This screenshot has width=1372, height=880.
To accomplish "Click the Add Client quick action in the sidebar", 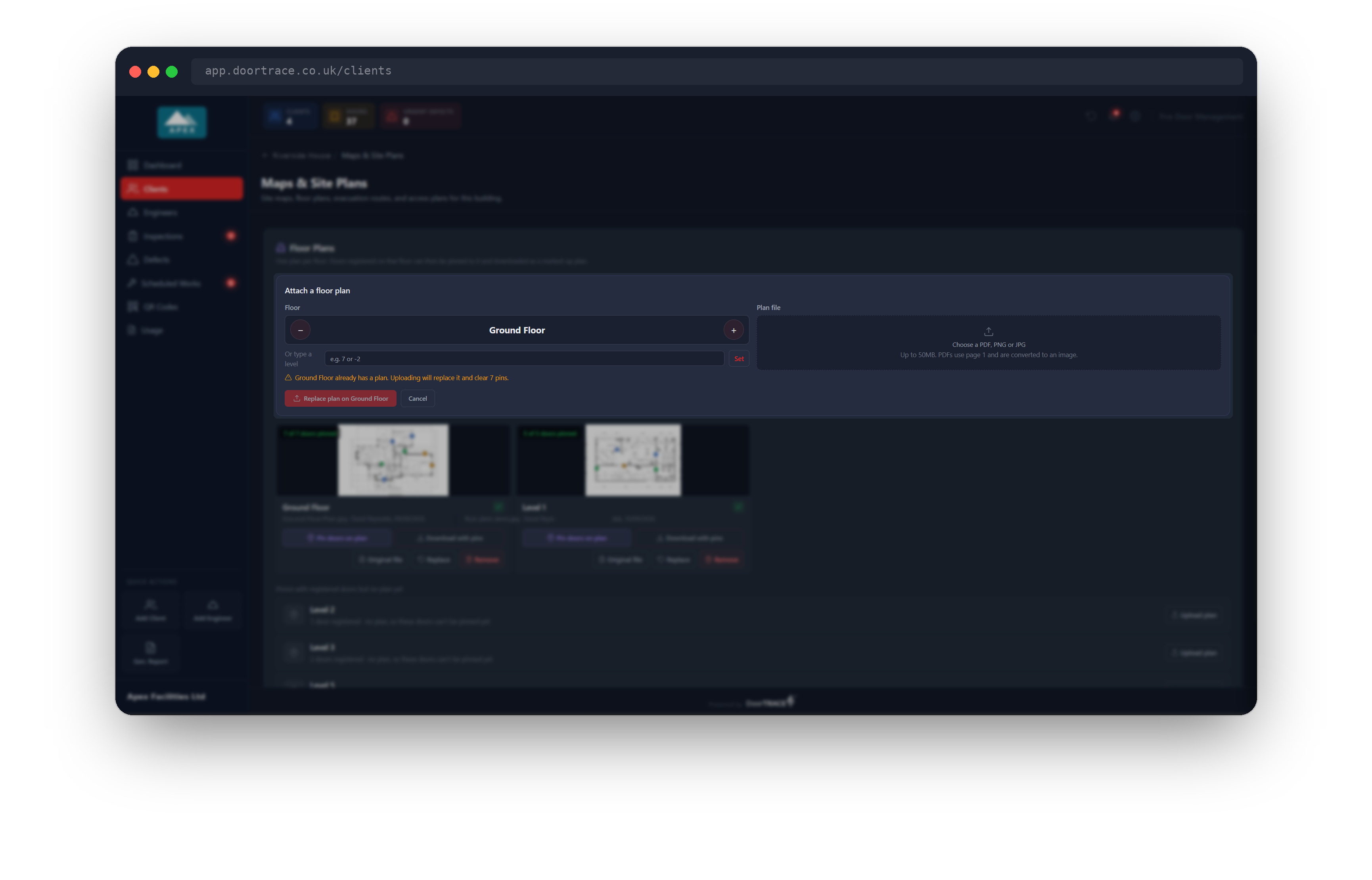I will point(151,610).
